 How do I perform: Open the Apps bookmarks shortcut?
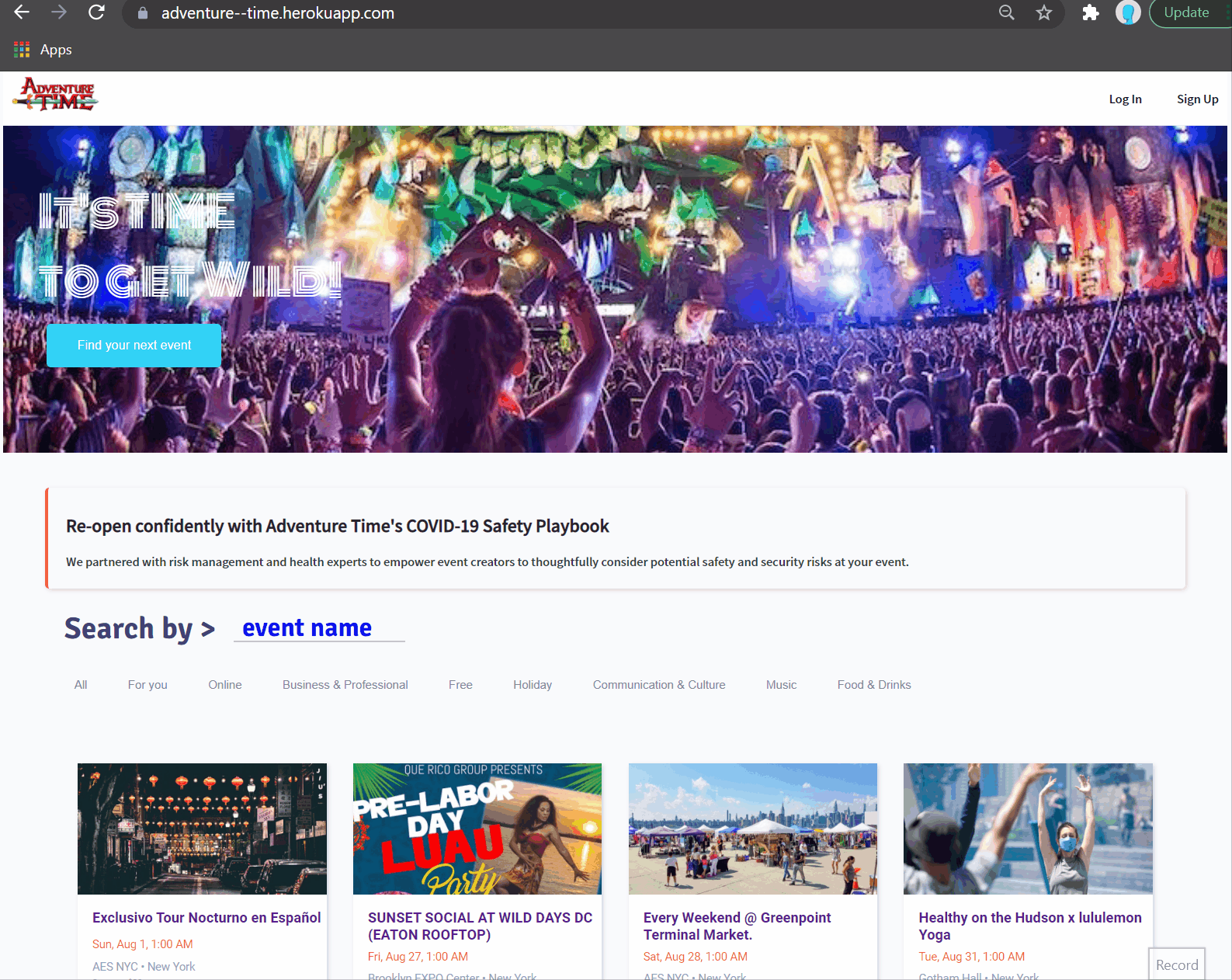[43, 50]
